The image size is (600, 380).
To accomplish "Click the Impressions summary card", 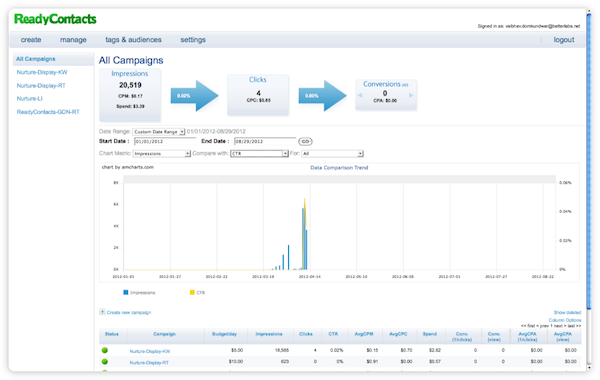I will [130, 95].
